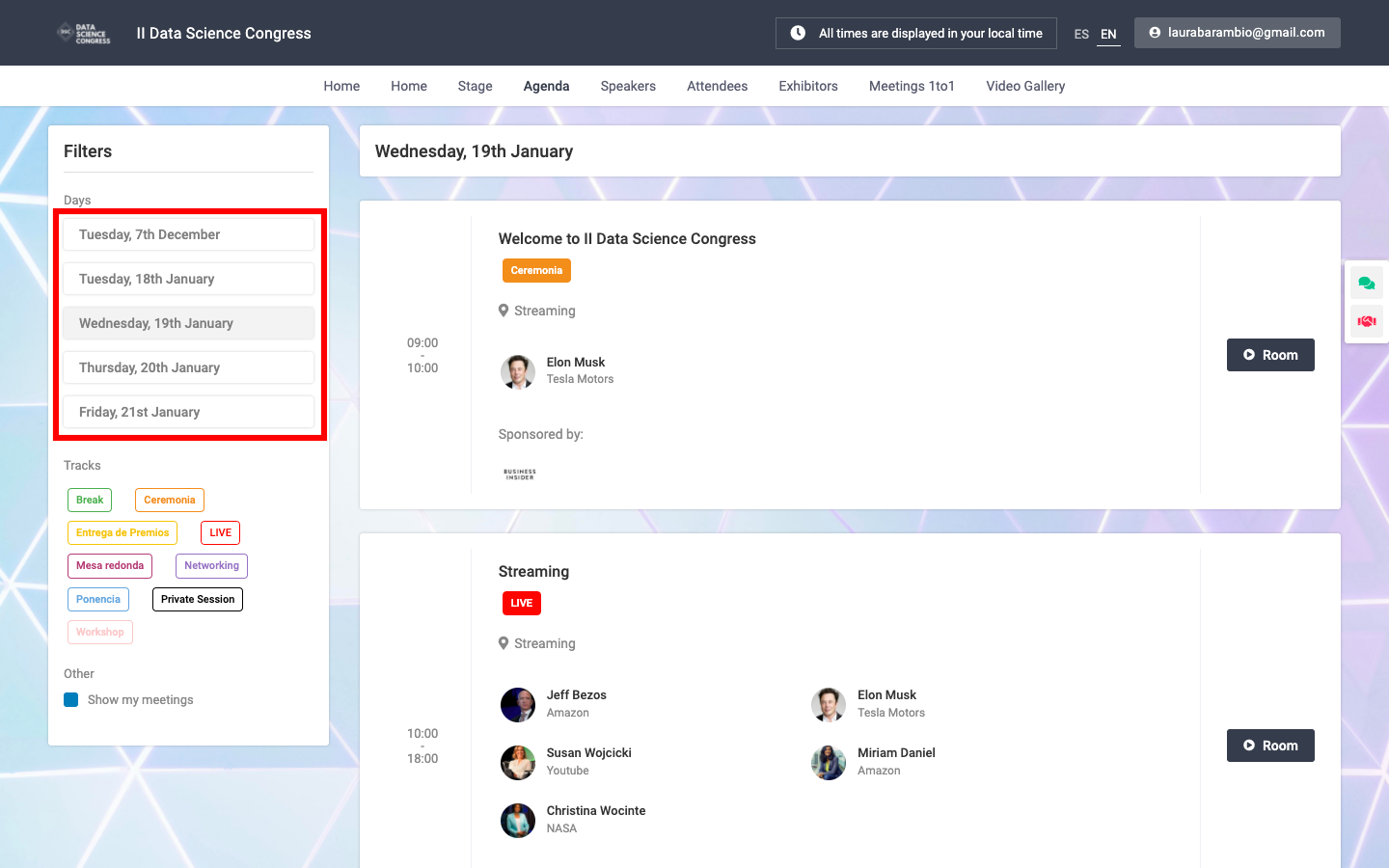Select Tuesday, 7th December day filter
Screen dimensions: 1389x868
189,234
